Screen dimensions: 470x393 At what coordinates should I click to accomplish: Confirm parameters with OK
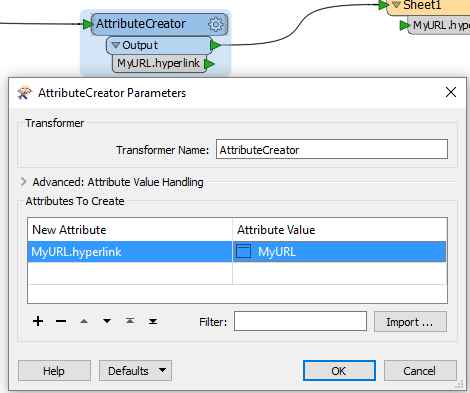point(339,370)
